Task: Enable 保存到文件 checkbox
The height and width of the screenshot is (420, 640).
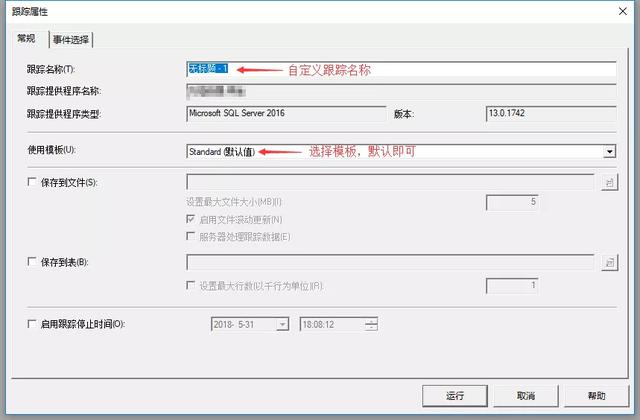Action: click(x=32, y=182)
